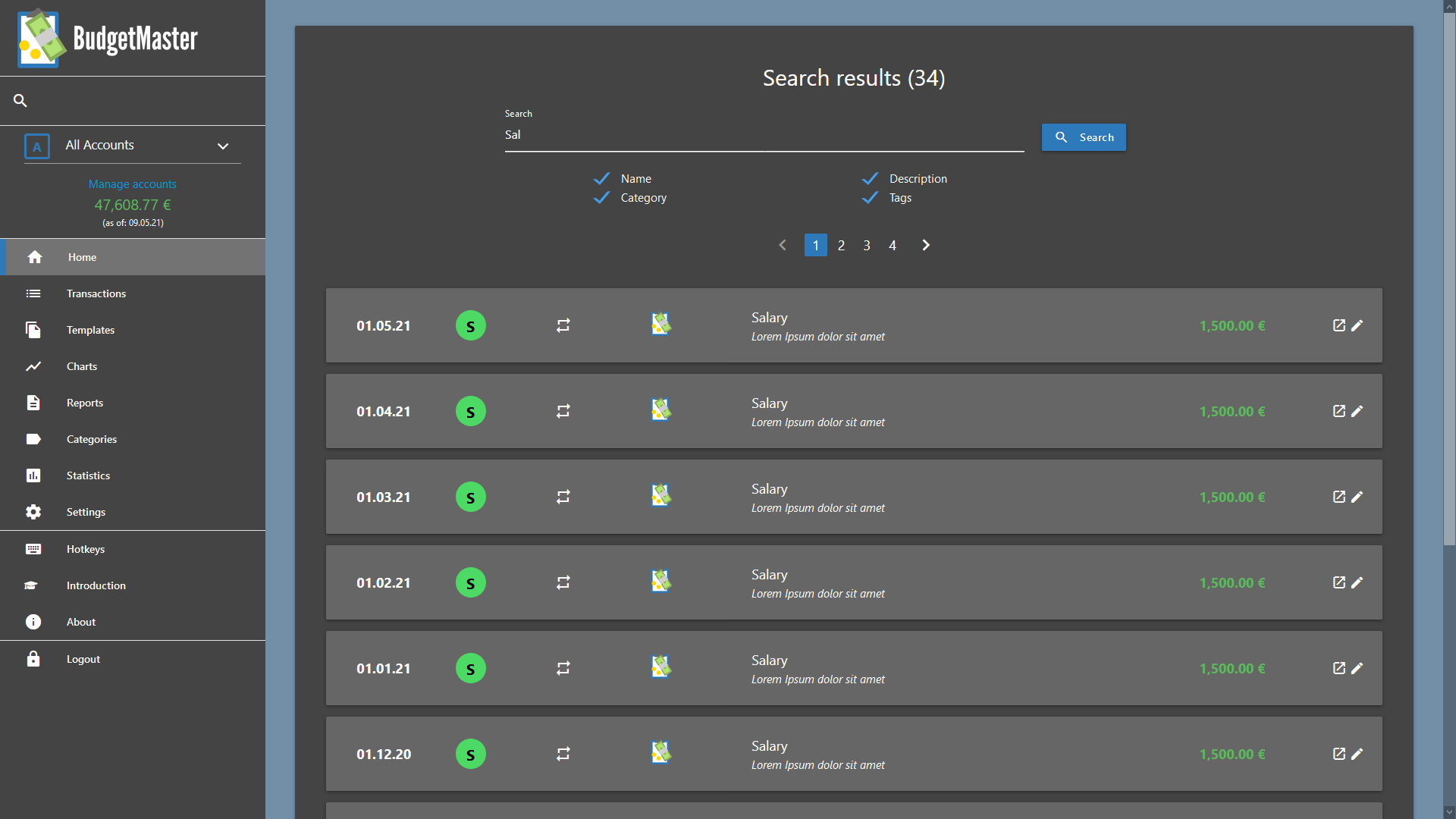The height and width of the screenshot is (819, 1456).
Task: Open the Home menu item
Action: [133, 257]
